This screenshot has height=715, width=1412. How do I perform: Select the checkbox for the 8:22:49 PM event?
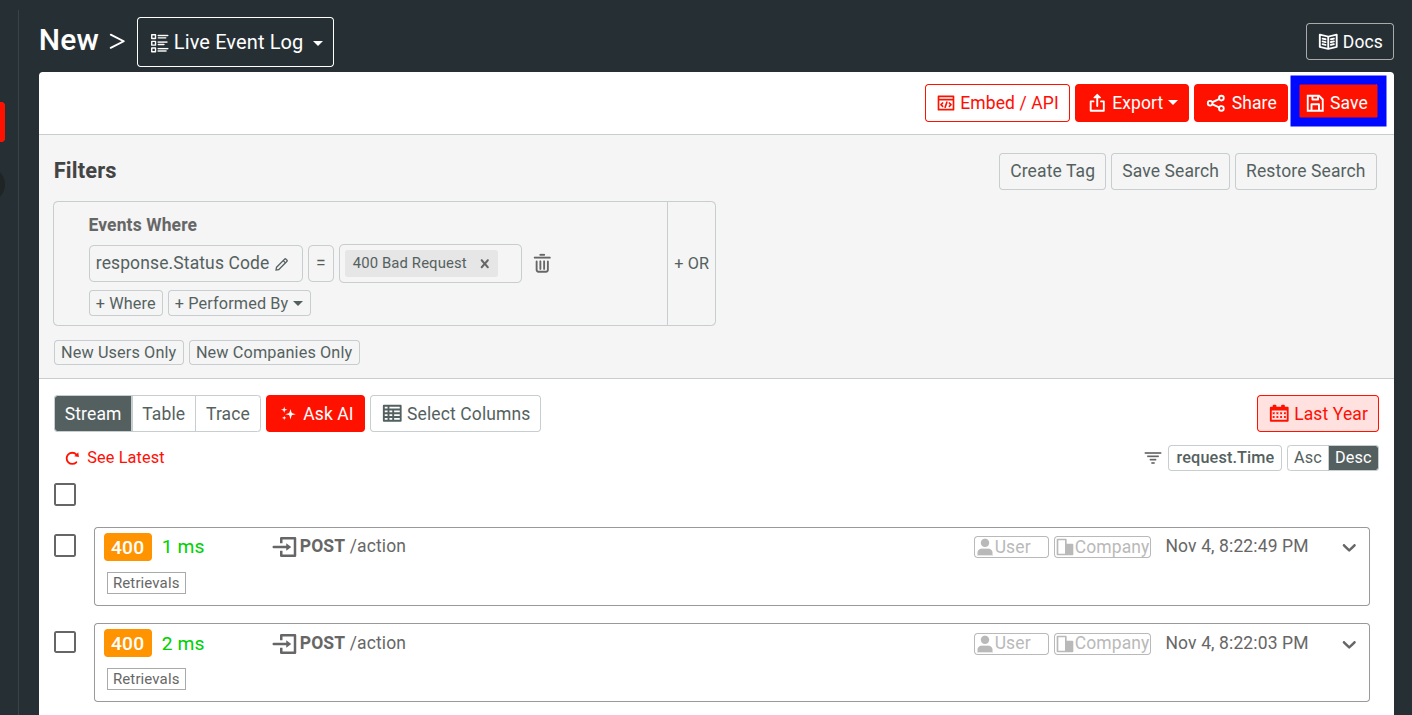click(x=64, y=545)
